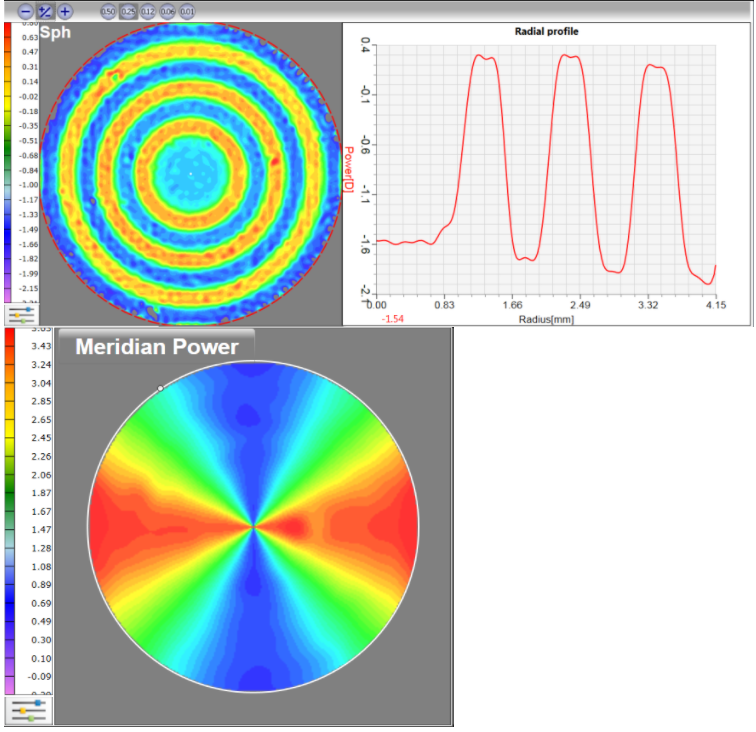Click the Radius[mm] axis label

click(x=546, y=319)
